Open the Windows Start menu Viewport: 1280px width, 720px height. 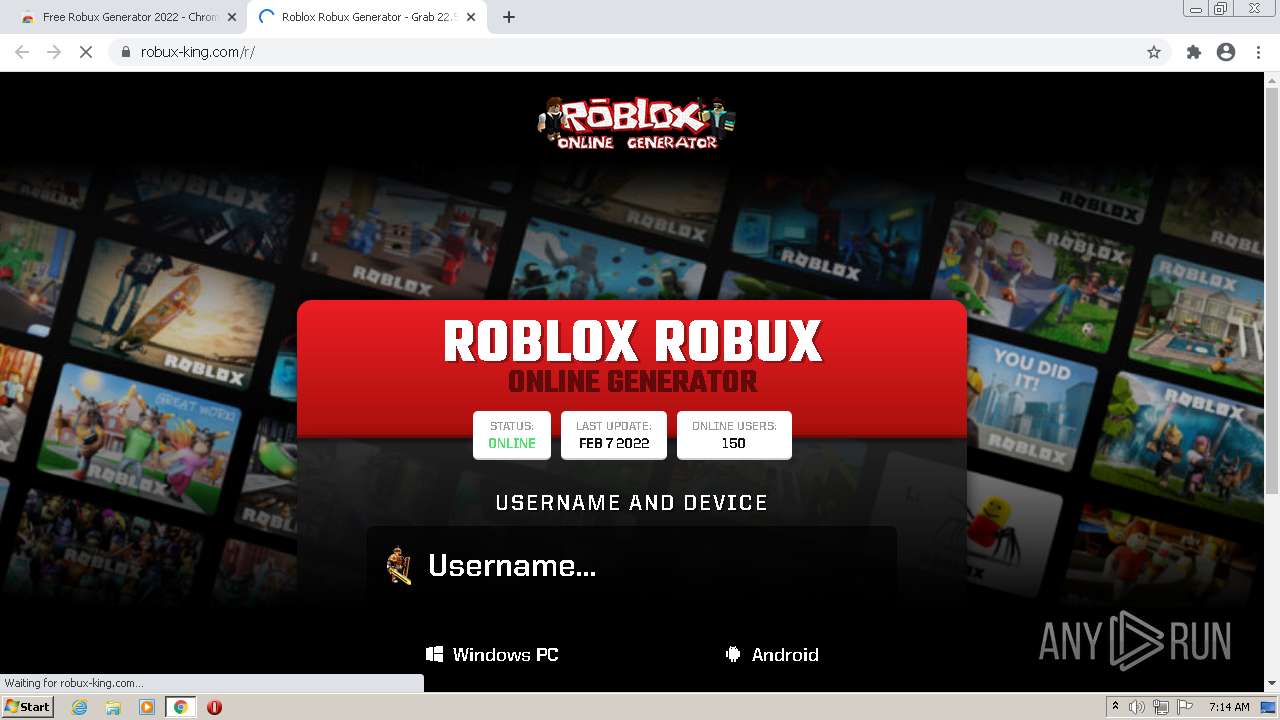click(x=27, y=706)
